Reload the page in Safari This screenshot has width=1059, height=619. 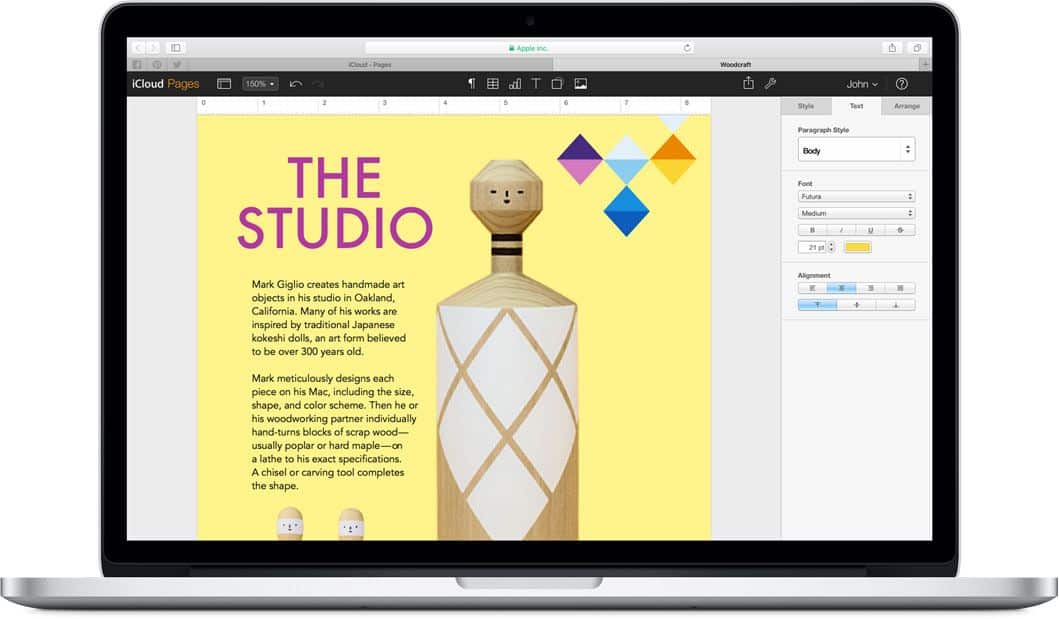tap(687, 48)
